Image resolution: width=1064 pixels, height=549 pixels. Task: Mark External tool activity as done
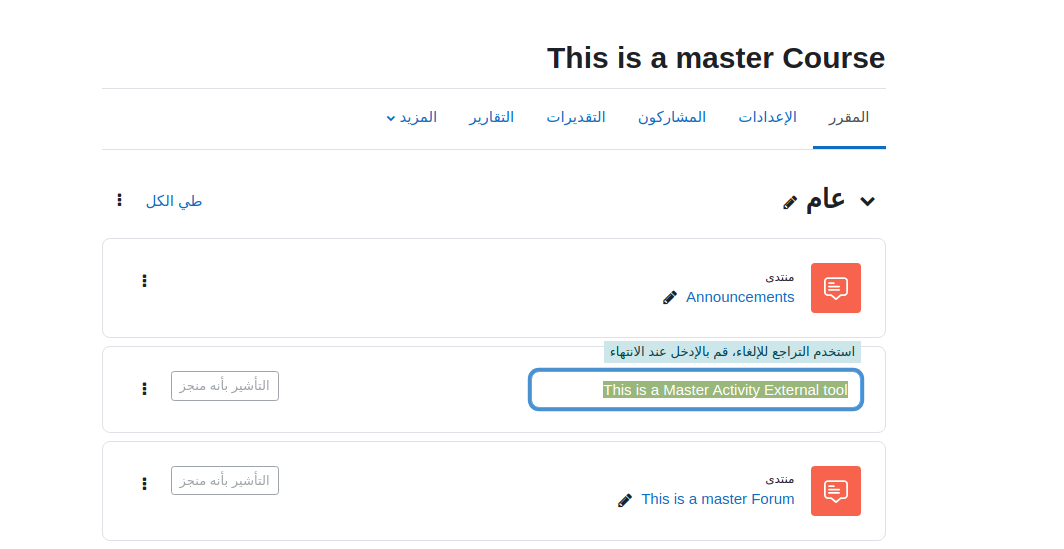click(x=225, y=386)
